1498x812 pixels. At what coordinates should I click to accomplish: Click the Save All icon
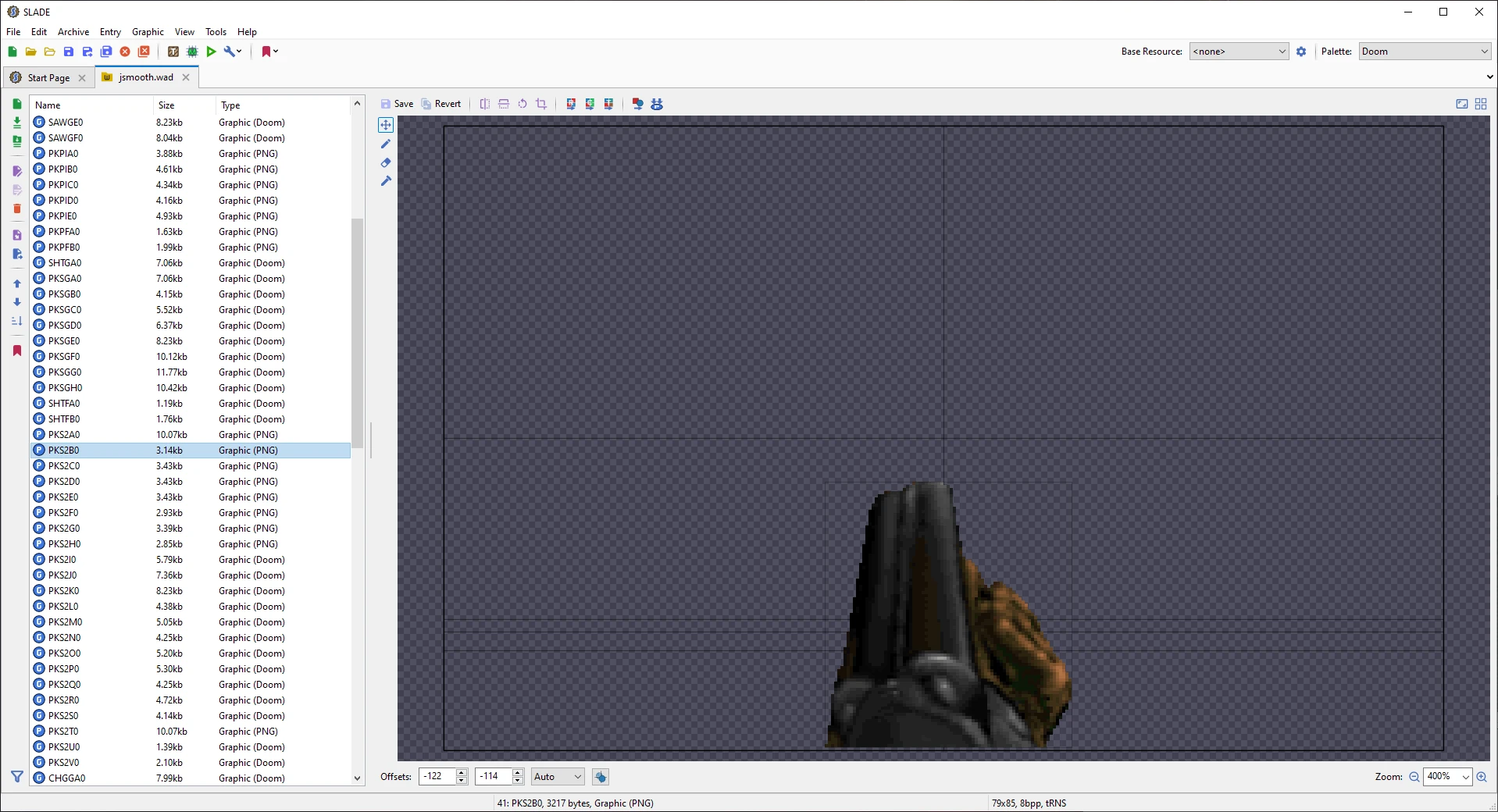106,52
